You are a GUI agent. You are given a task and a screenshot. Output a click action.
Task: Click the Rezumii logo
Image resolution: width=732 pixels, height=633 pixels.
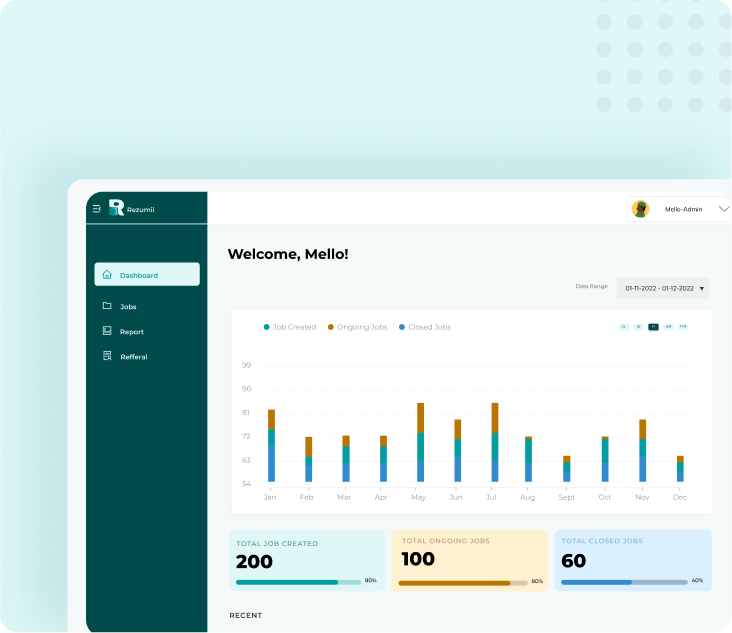point(116,208)
